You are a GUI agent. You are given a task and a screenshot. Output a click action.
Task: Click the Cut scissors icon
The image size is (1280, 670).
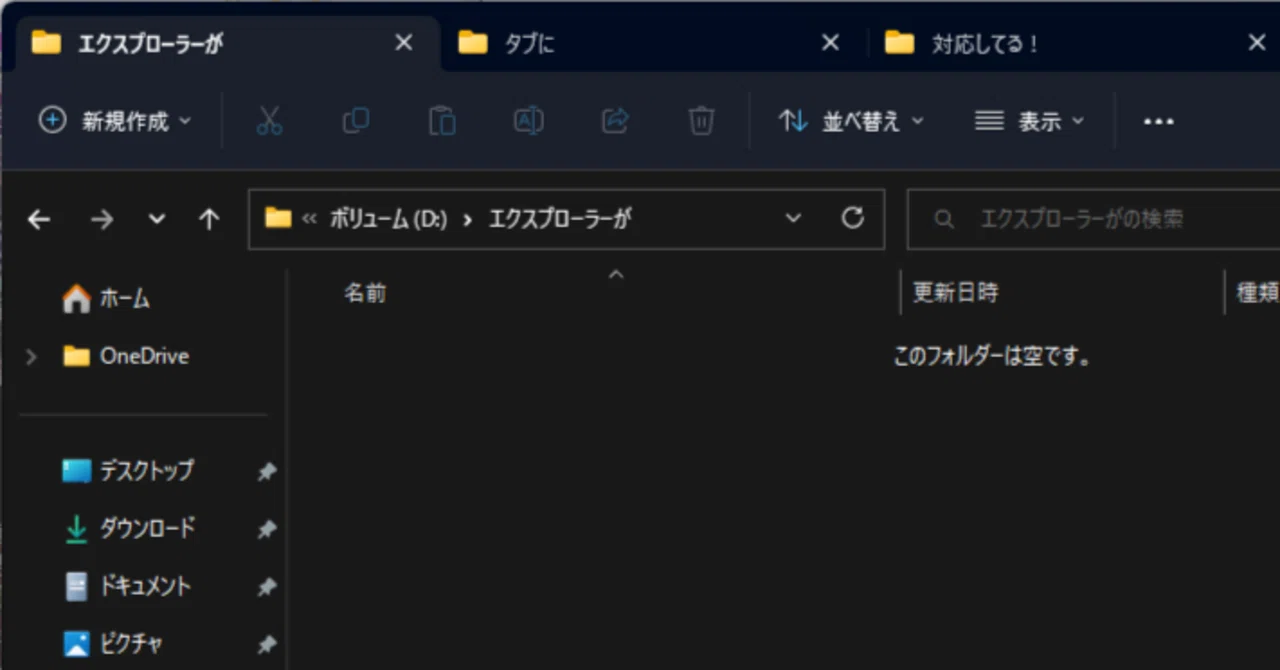click(269, 121)
